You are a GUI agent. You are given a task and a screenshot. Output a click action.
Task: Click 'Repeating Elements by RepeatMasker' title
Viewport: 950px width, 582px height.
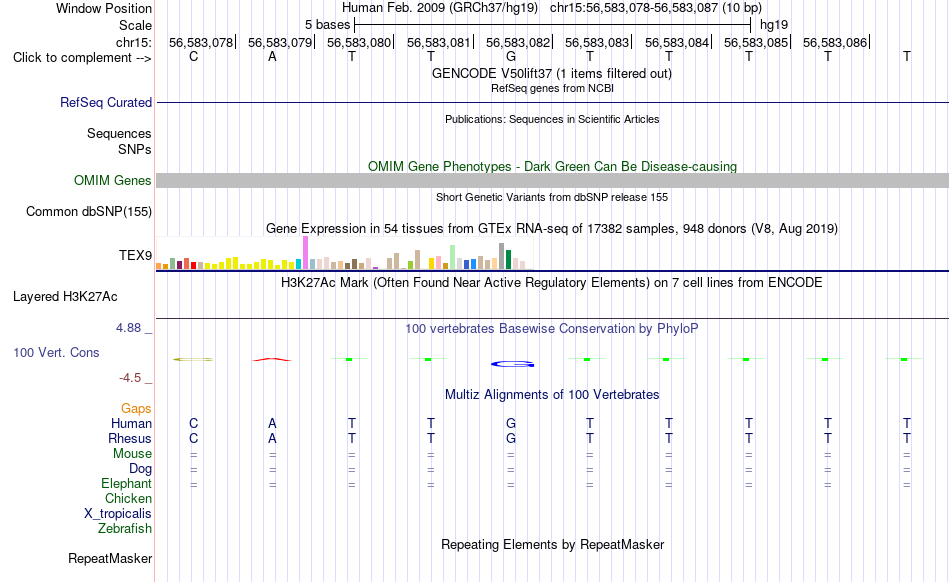point(553,544)
